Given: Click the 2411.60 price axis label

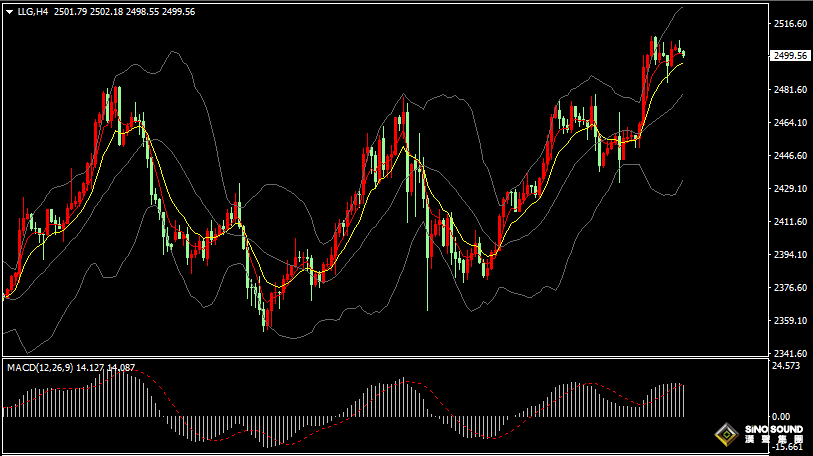Looking at the screenshot, I should (791, 222).
